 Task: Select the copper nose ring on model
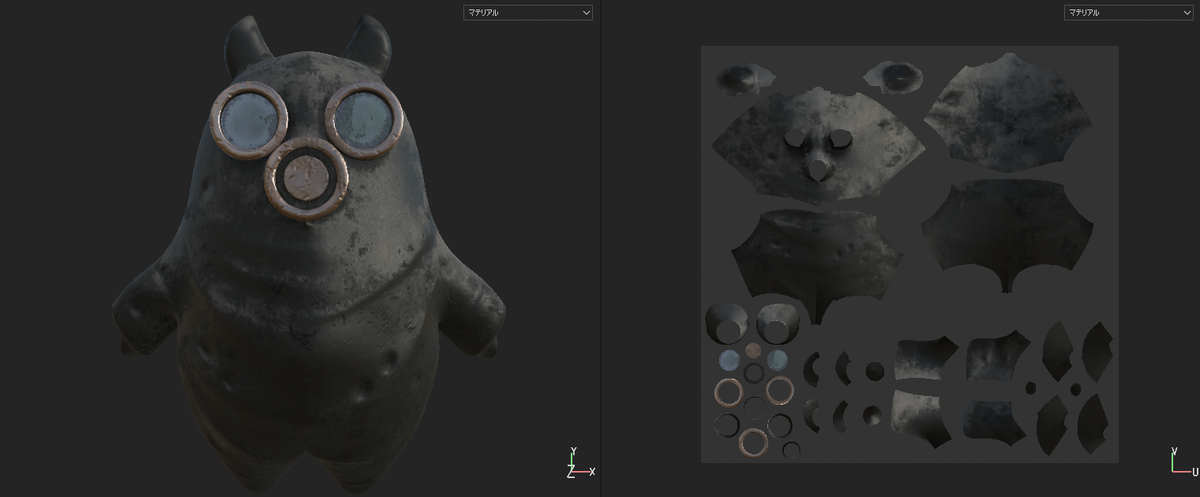pyautogui.click(x=306, y=180)
